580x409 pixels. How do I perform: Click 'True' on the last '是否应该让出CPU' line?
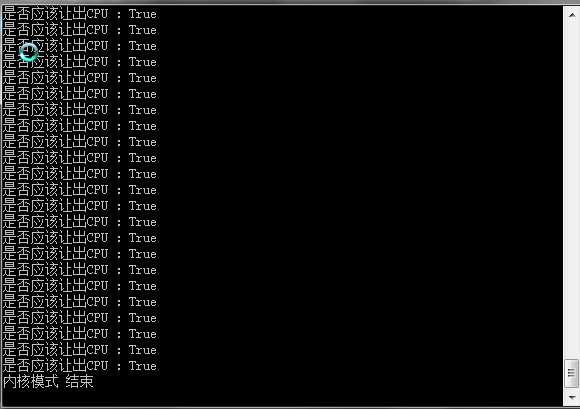[x=142, y=366]
